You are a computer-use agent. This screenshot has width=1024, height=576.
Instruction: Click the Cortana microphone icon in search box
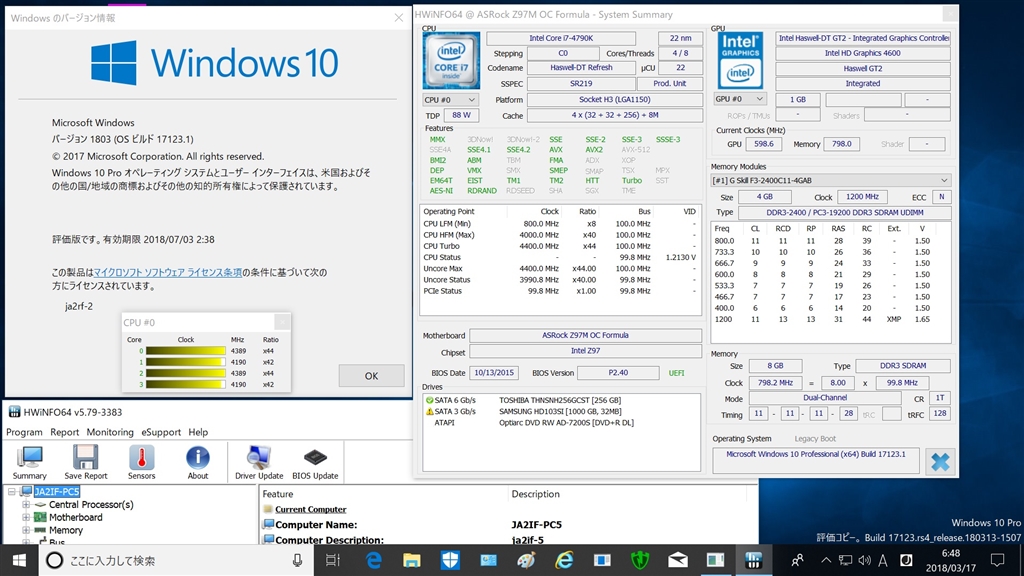tap(298, 560)
